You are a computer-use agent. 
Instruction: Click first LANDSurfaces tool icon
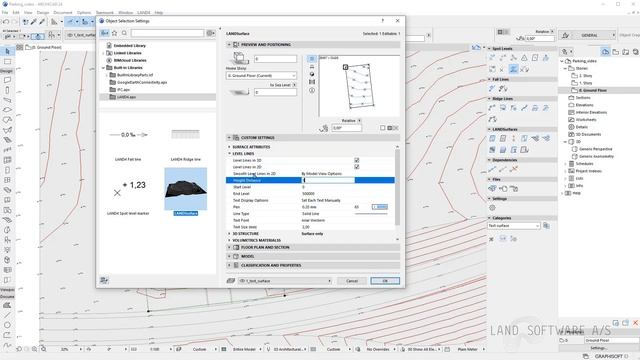[x=492, y=139]
